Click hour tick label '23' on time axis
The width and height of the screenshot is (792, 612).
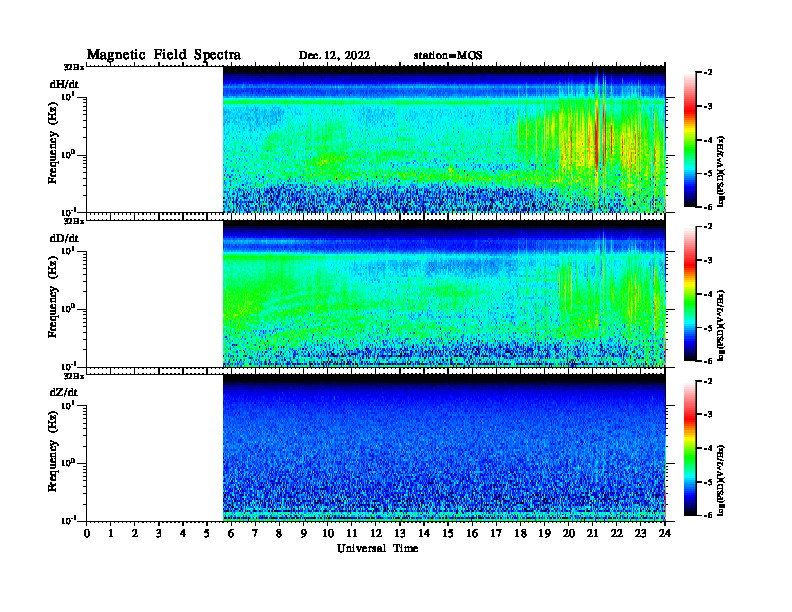coord(641,533)
